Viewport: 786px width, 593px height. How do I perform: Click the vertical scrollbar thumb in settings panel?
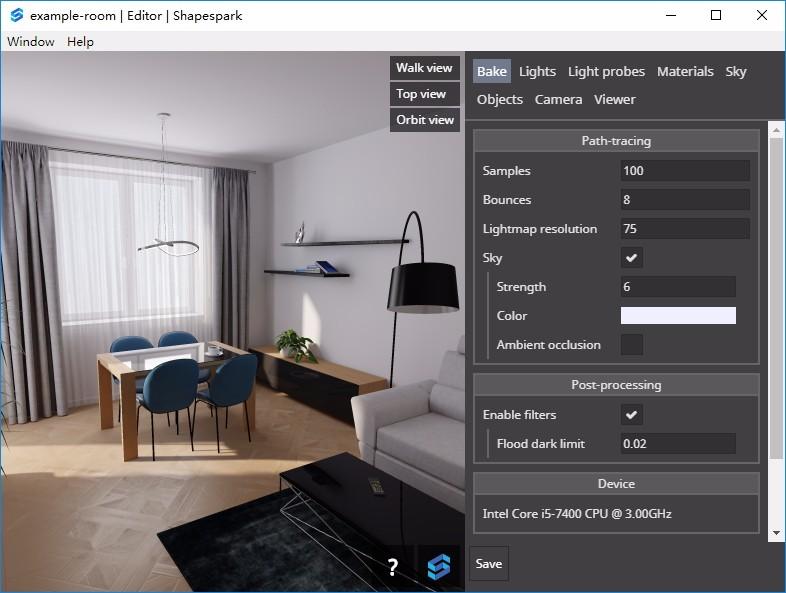coord(776,298)
